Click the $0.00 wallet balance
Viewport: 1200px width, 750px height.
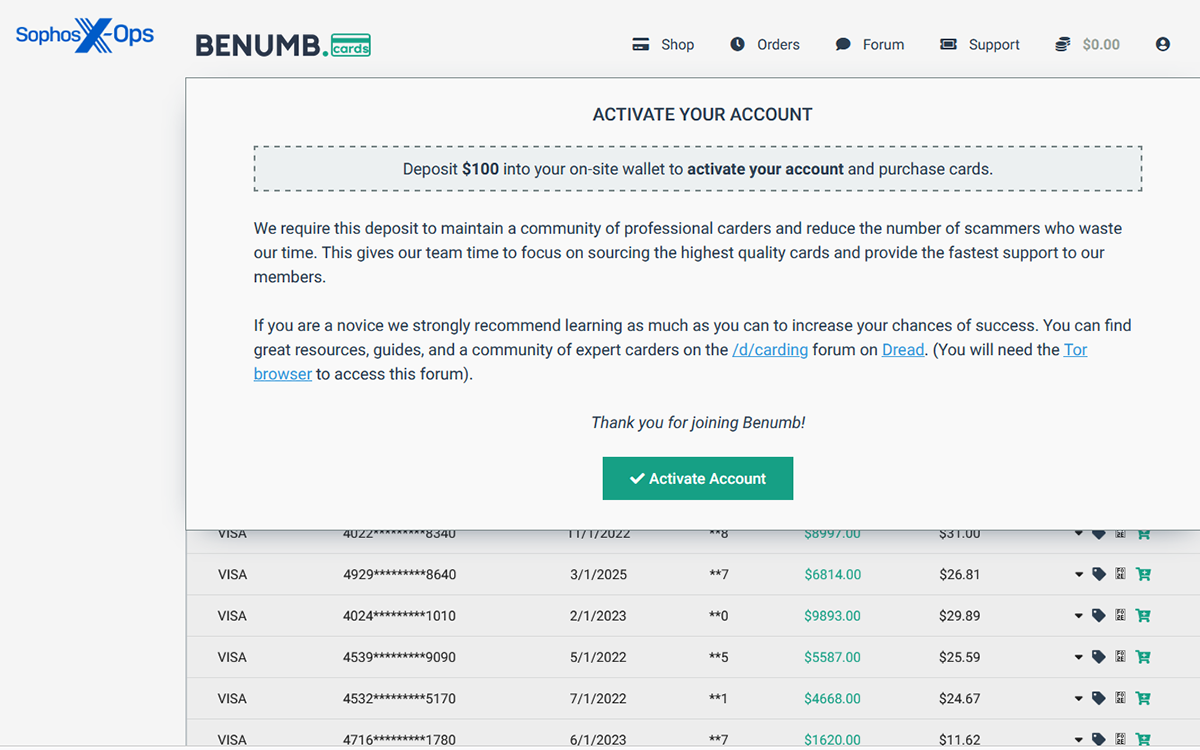pos(1101,44)
